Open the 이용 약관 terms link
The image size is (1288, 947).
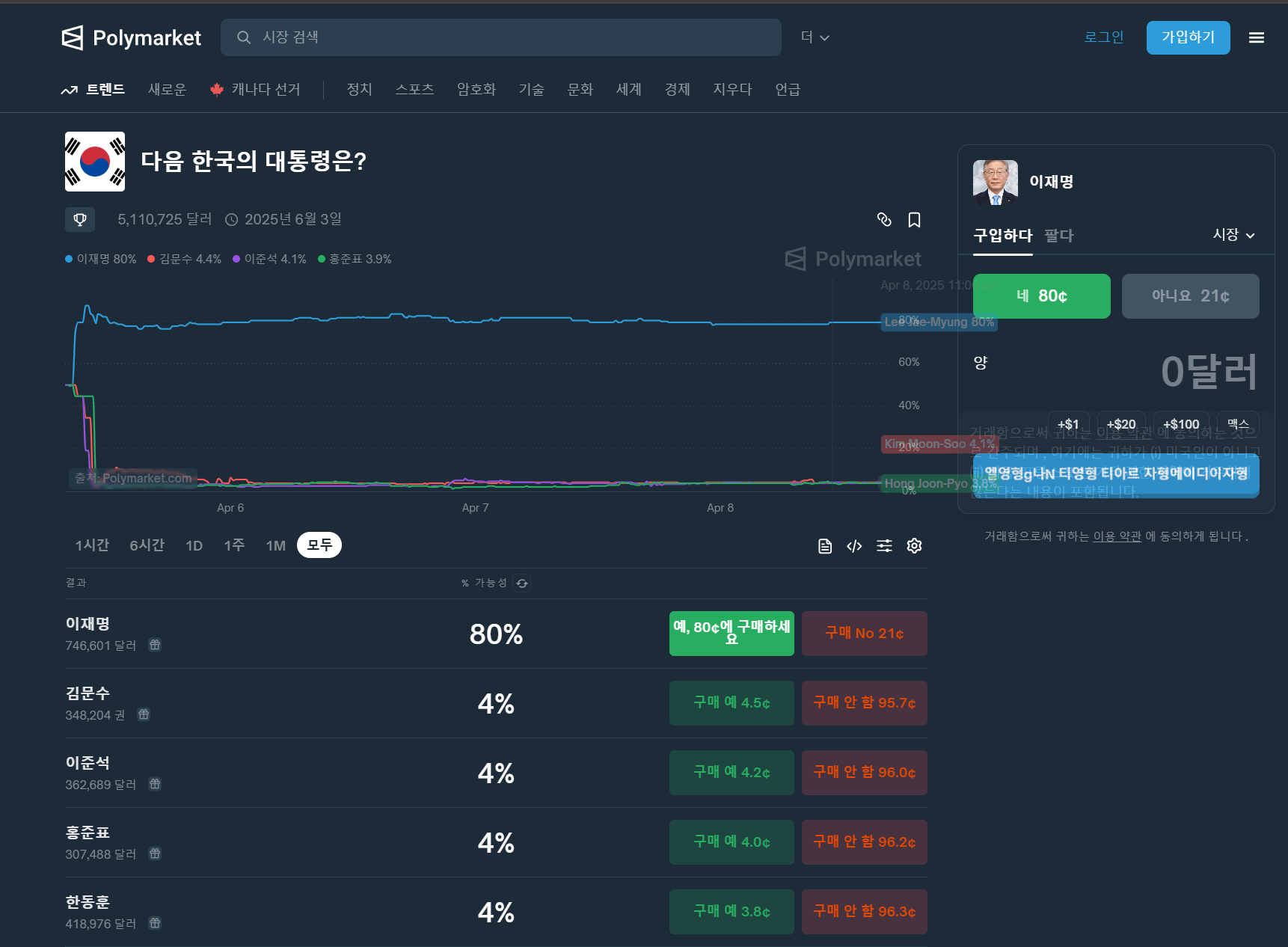(1117, 536)
